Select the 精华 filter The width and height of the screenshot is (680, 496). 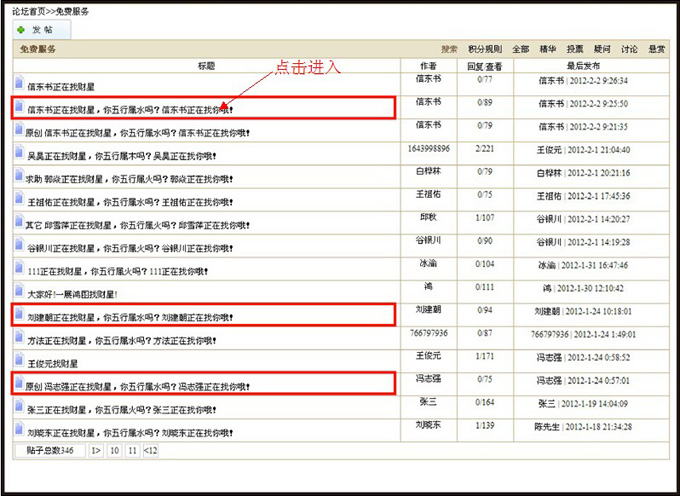[548, 49]
